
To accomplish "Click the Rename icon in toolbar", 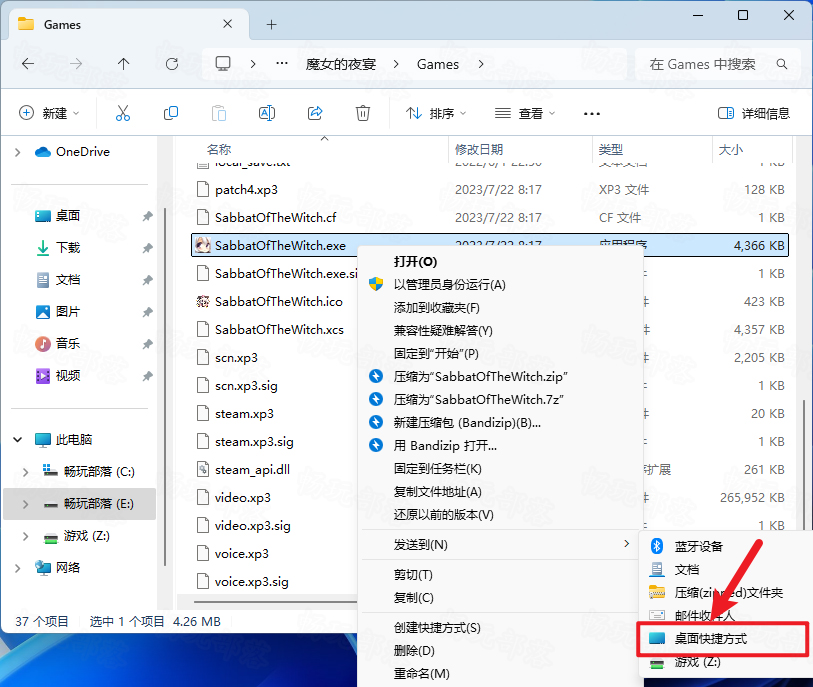I will [x=267, y=113].
